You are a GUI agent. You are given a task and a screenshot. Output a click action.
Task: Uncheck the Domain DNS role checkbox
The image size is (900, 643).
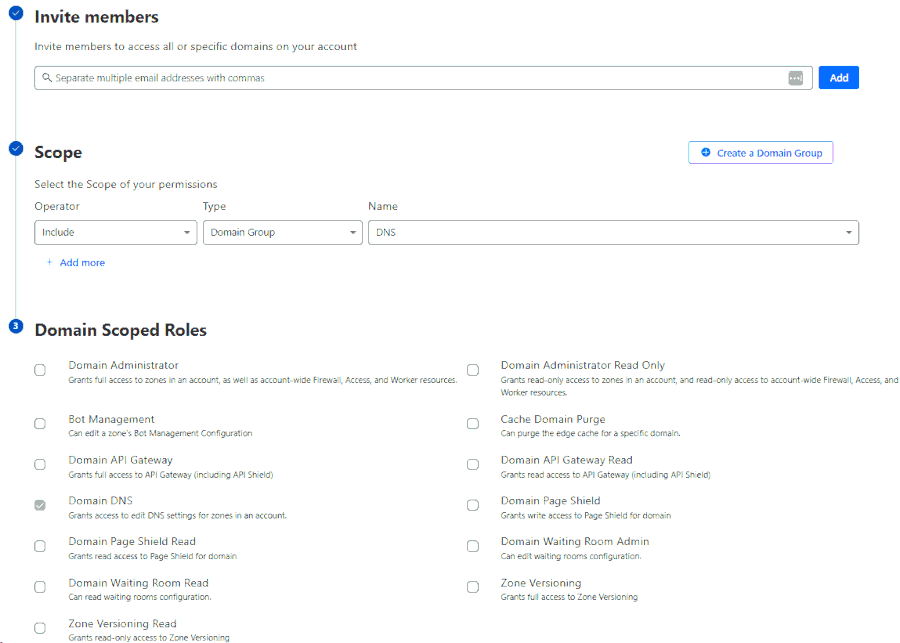(40, 505)
